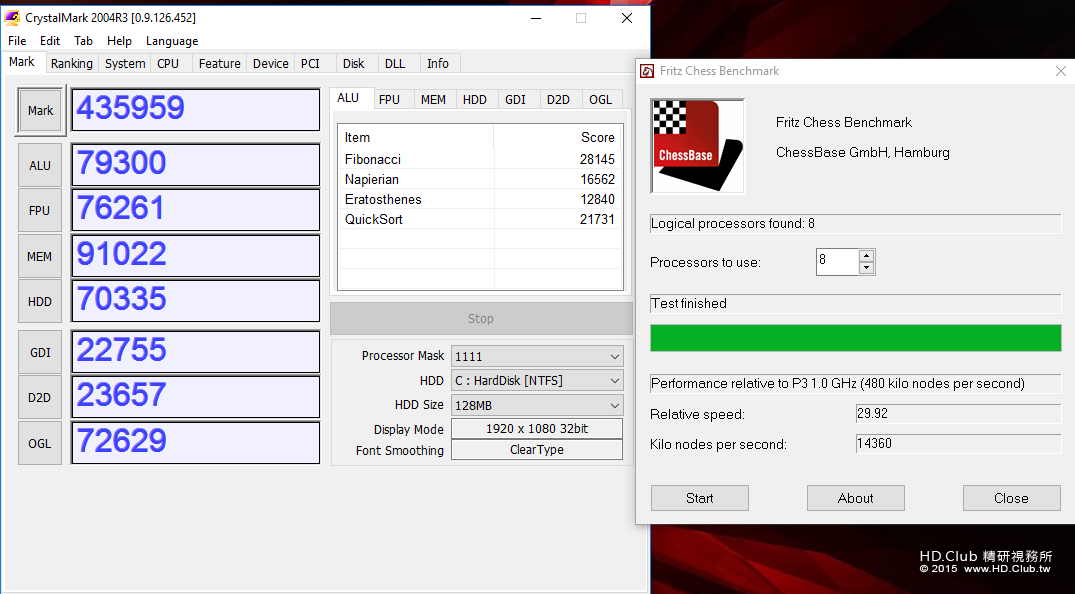Open the Help menu
This screenshot has width=1075, height=594.
119,41
